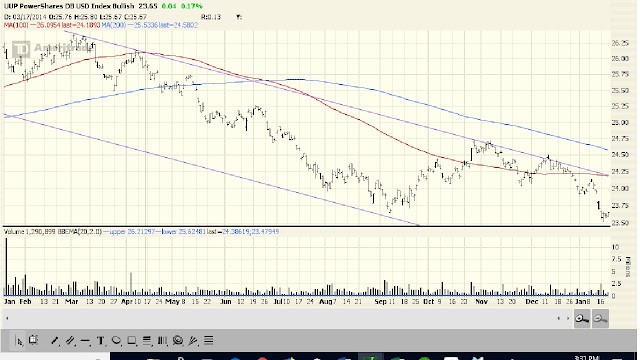Click the MA(200) blue indicator label
The image size is (640, 360).
[x=149, y=25]
